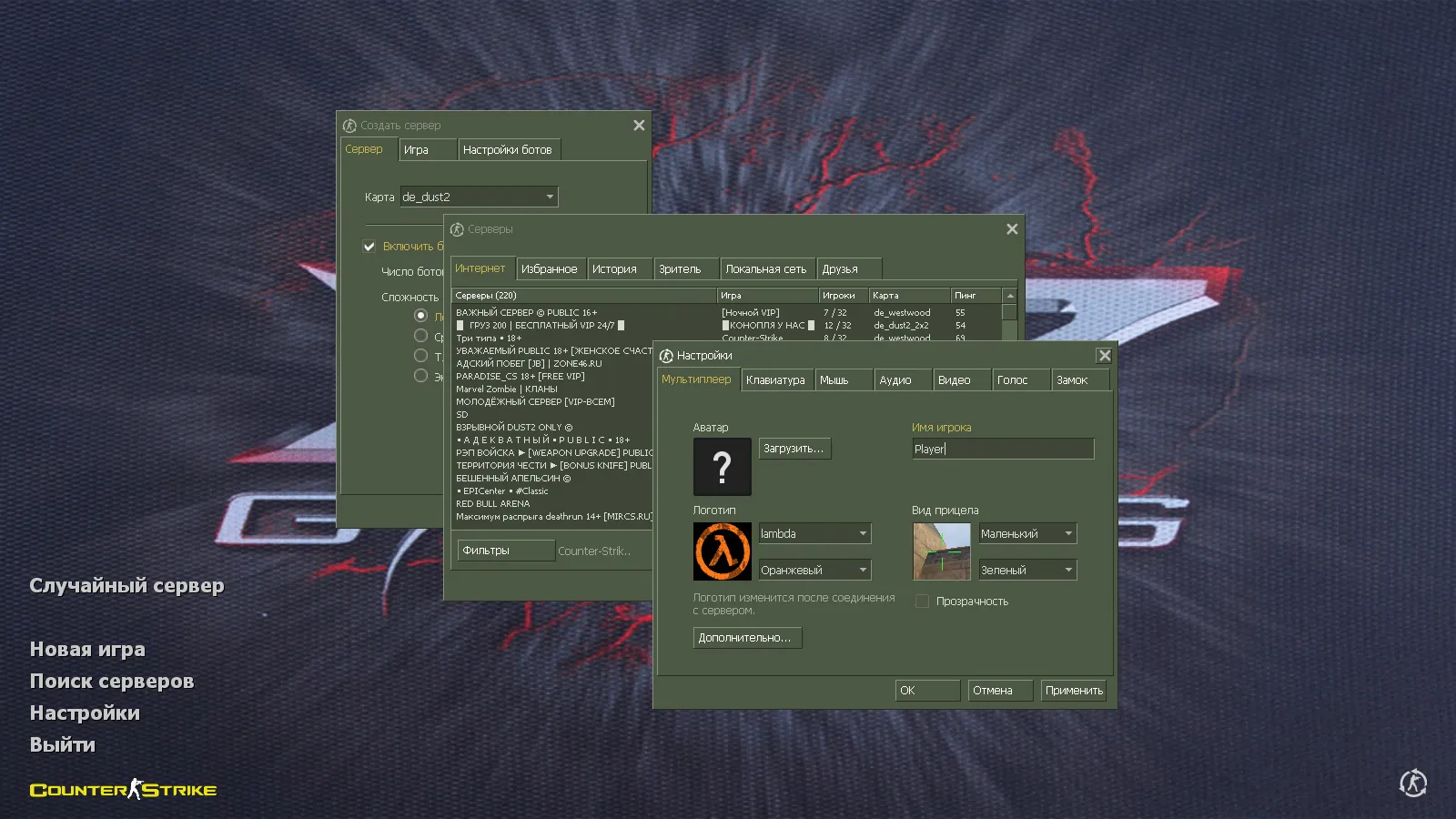Click the CS icon in the Серверы window title bar
This screenshot has width=1456, height=819.
click(x=459, y=229)
